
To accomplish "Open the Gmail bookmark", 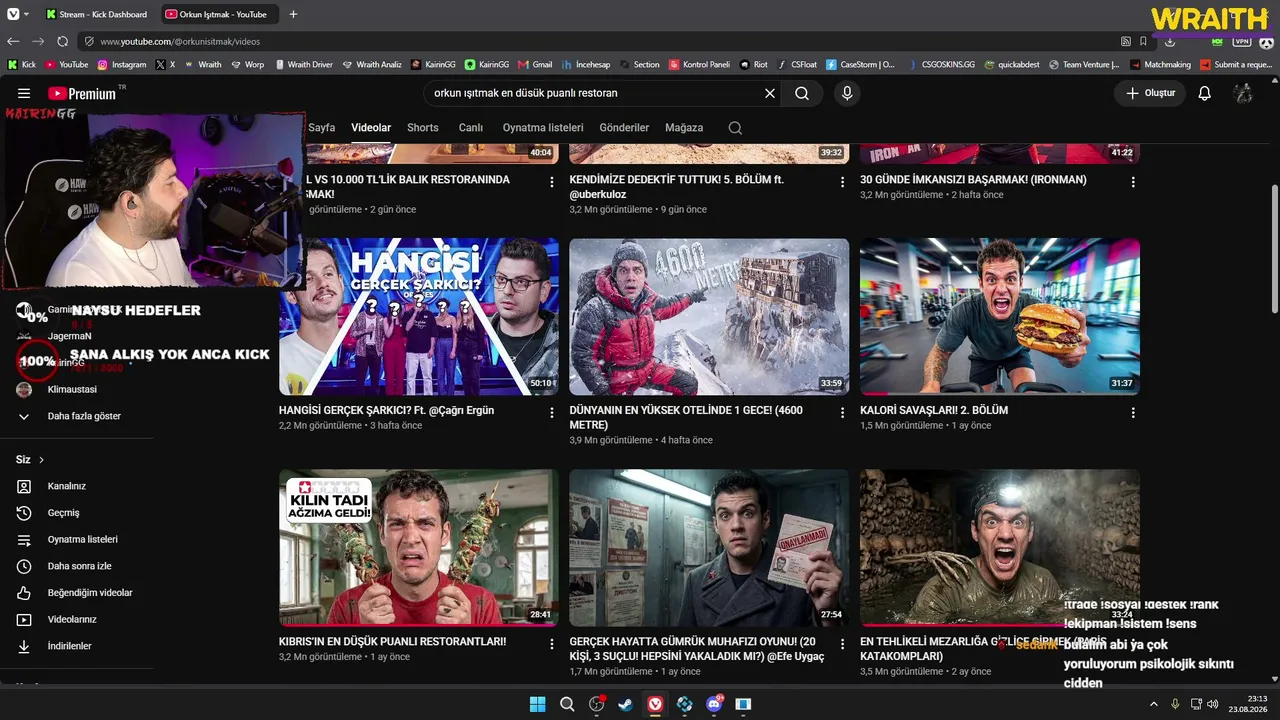I will coord(535,64).
